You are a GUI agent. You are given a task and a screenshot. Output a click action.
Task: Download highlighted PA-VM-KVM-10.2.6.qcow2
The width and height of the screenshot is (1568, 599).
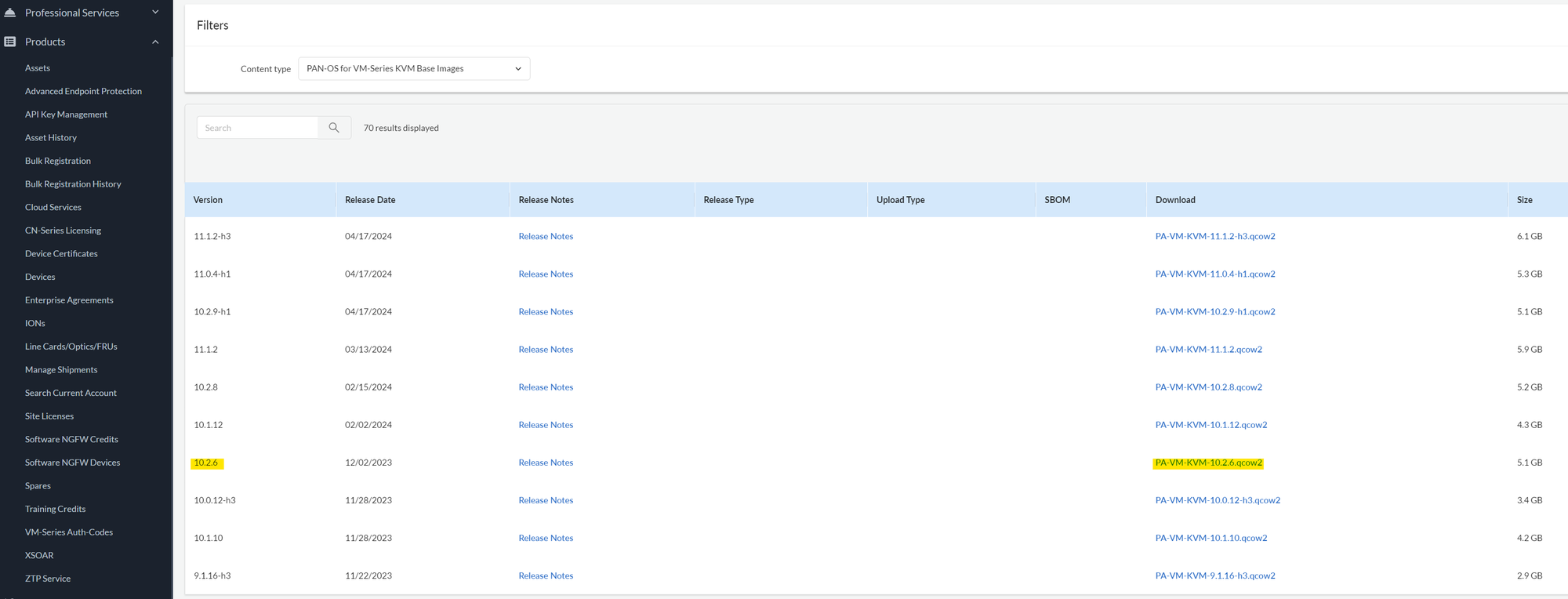[x=1209, y=463]
